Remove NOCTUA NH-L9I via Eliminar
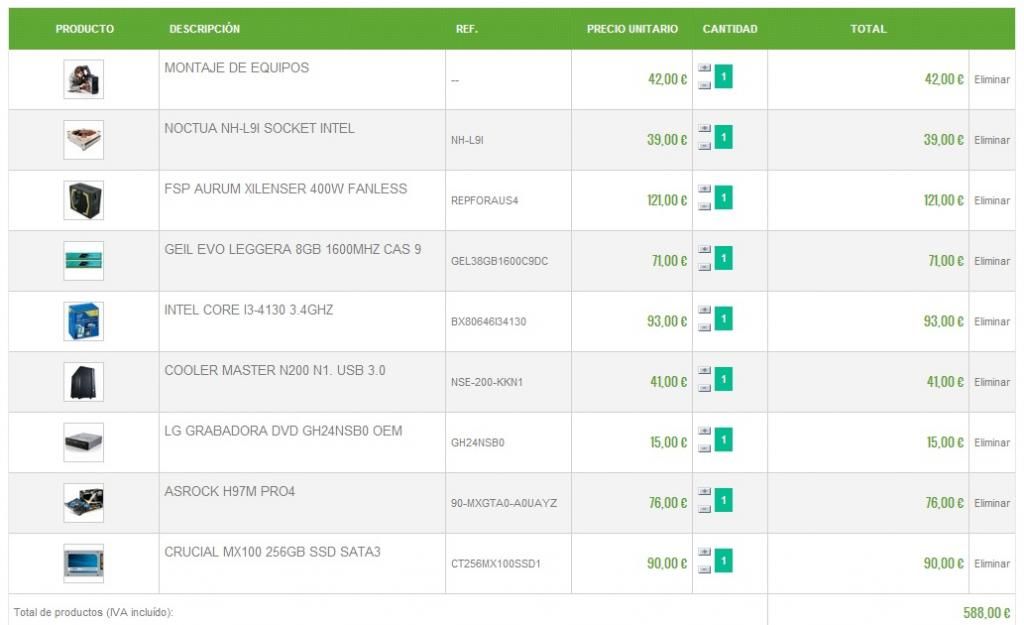This screenshot has height=625, width=1024. [x=991, y=140]
